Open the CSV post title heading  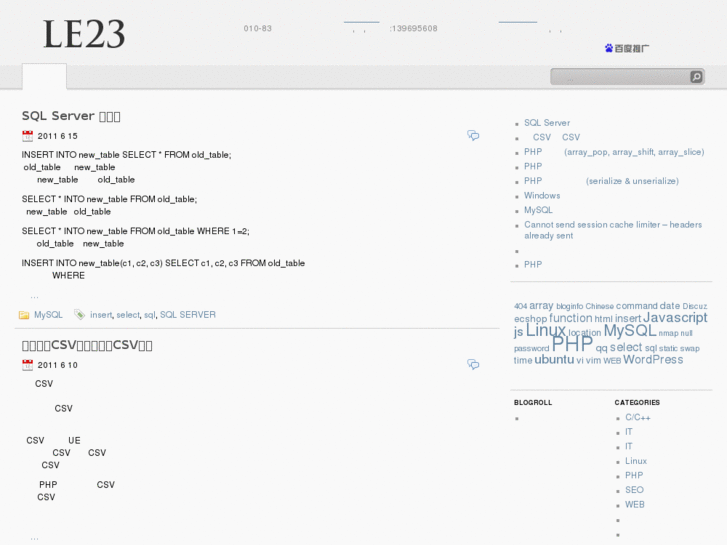pos(87,345)
